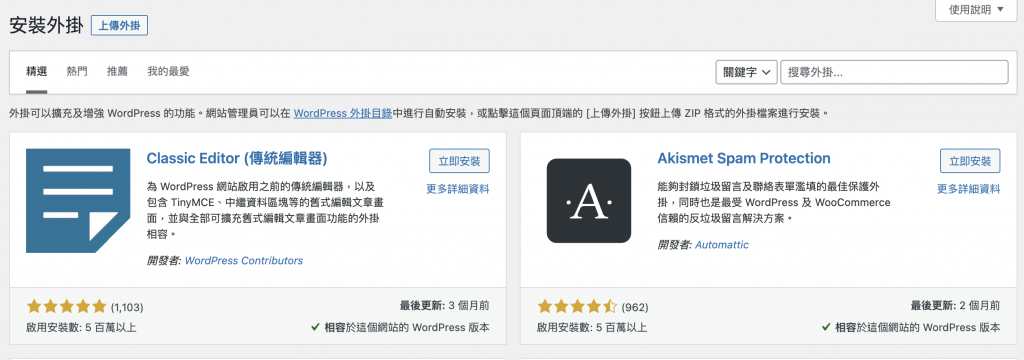Click 啟用安裝數 text under Classic Editor

pos(82,327)
